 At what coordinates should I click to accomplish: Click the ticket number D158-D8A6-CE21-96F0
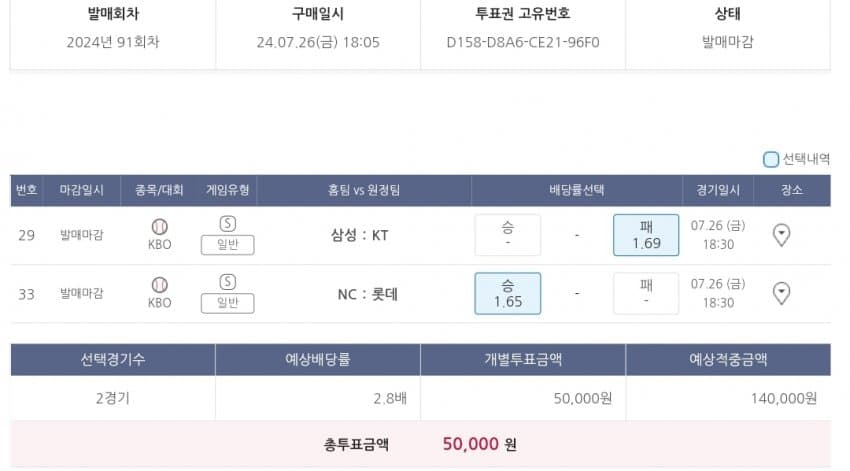[522, 42]
